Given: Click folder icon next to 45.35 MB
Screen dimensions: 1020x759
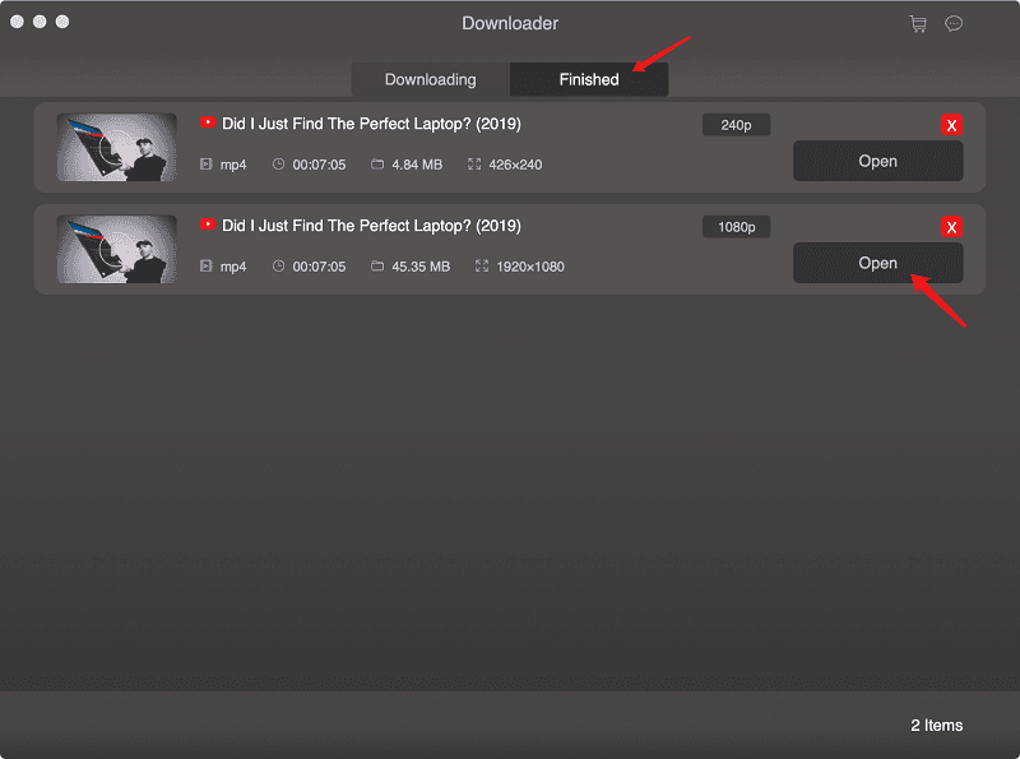Looking at the screenshot, I should pyautogui.click(x=377, y=266).
